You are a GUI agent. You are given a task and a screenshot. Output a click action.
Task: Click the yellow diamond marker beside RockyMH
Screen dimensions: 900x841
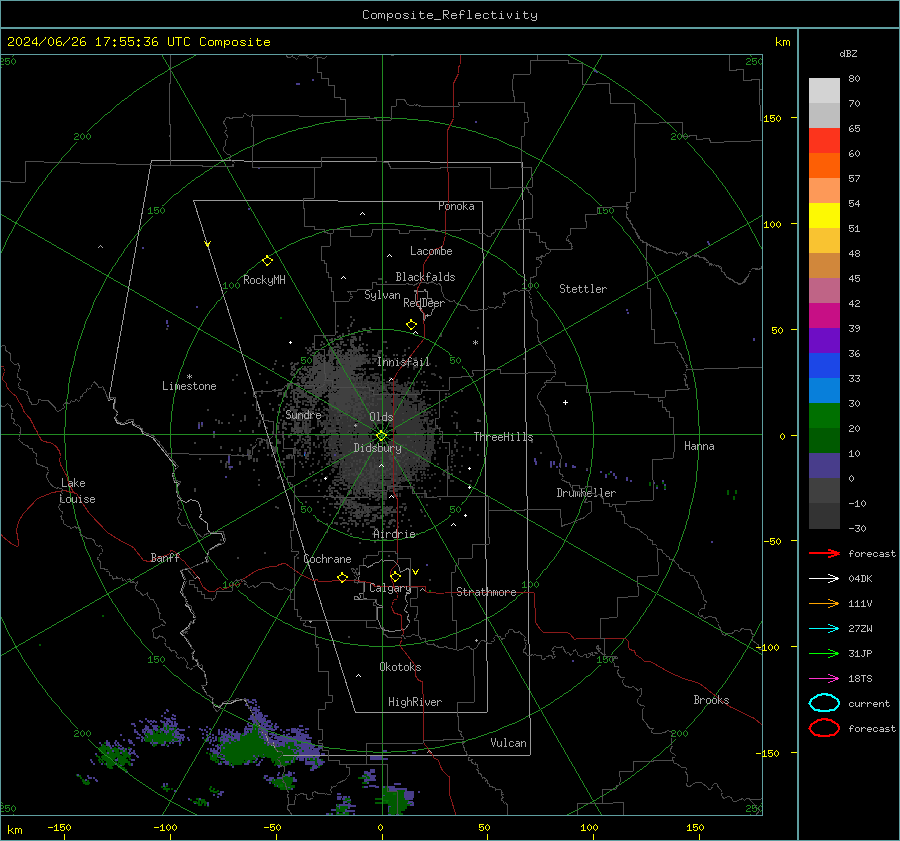(267, 261)
